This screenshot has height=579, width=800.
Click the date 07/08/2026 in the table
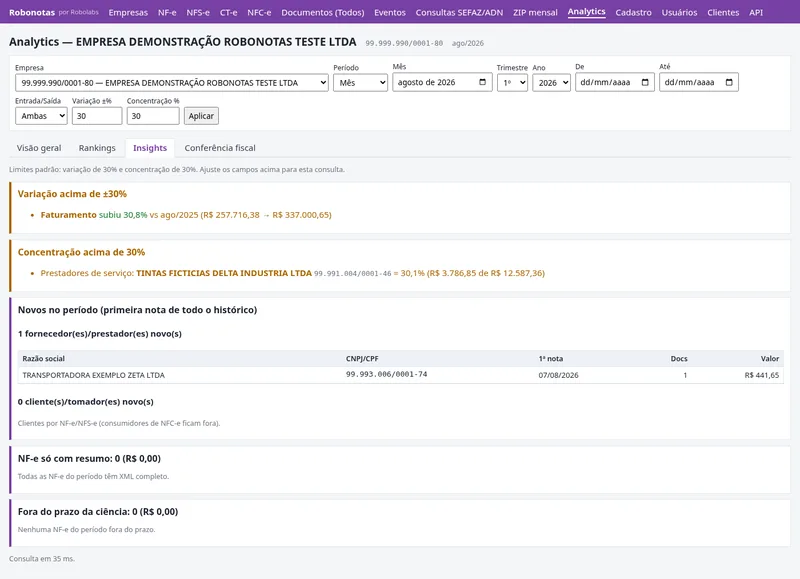[x=558, y=375]
